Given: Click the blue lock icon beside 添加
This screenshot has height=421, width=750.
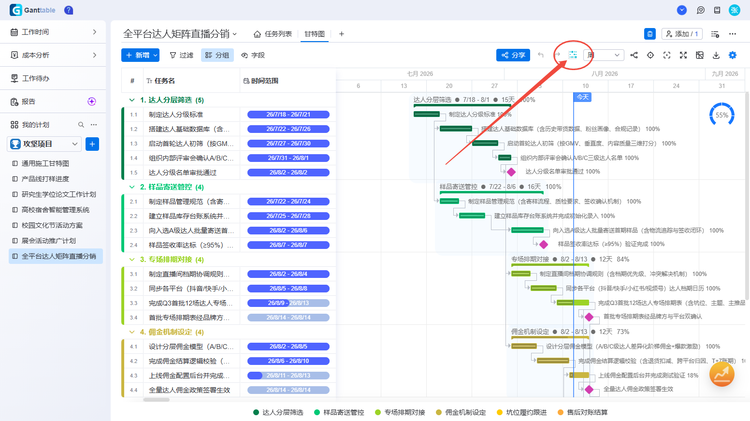Looking at the screenshot, I should [x=650, y=34].
